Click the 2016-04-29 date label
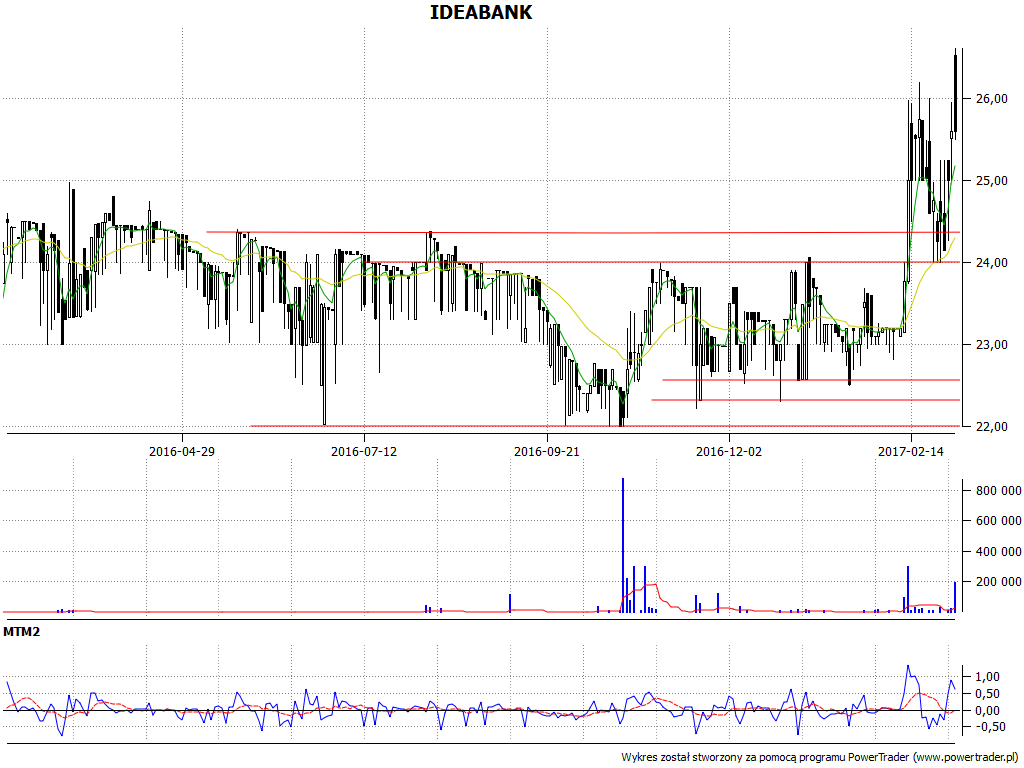This screenshot has width=1024, height=768. point(182,451)
